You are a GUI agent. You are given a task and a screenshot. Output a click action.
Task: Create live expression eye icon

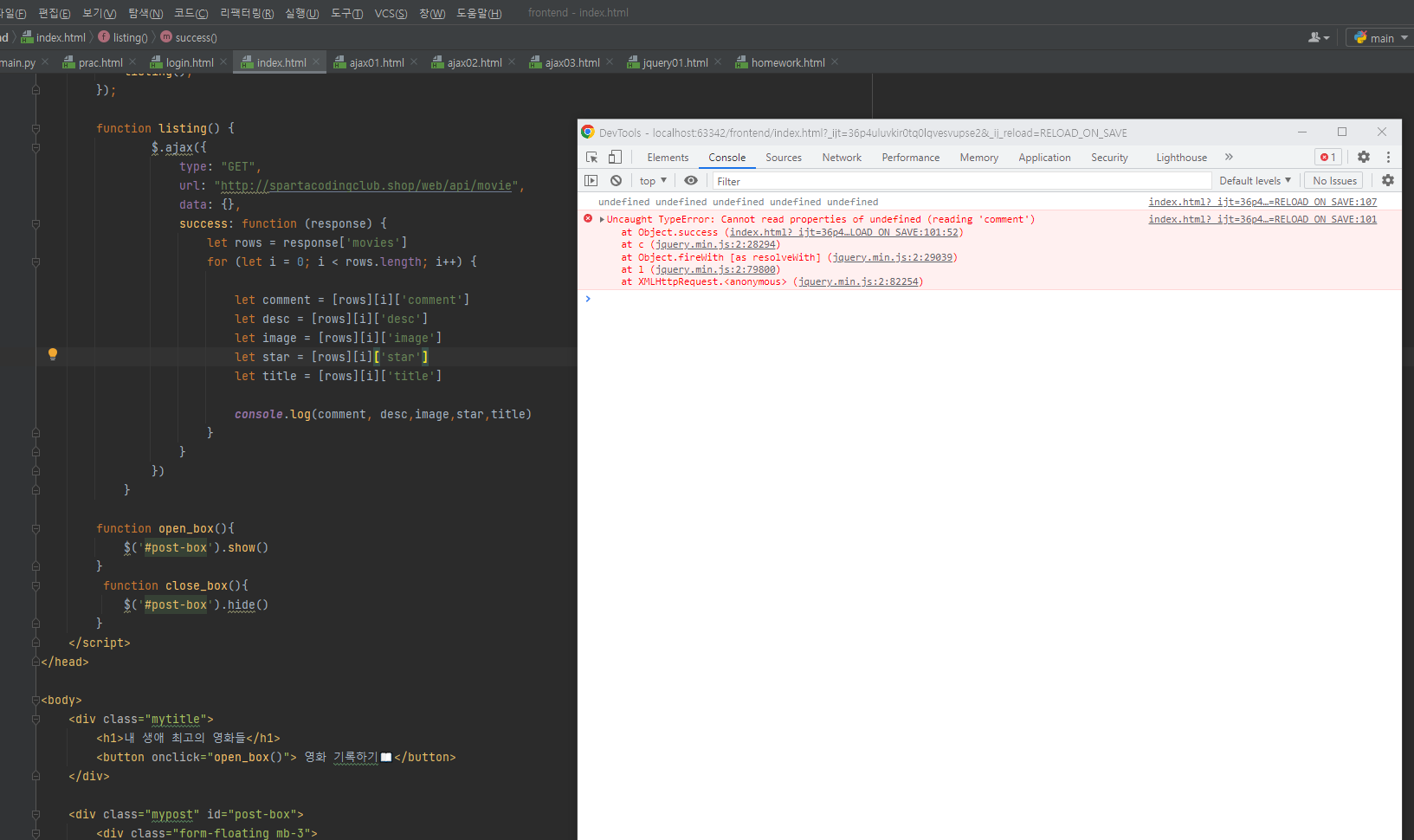pos(691,180)
